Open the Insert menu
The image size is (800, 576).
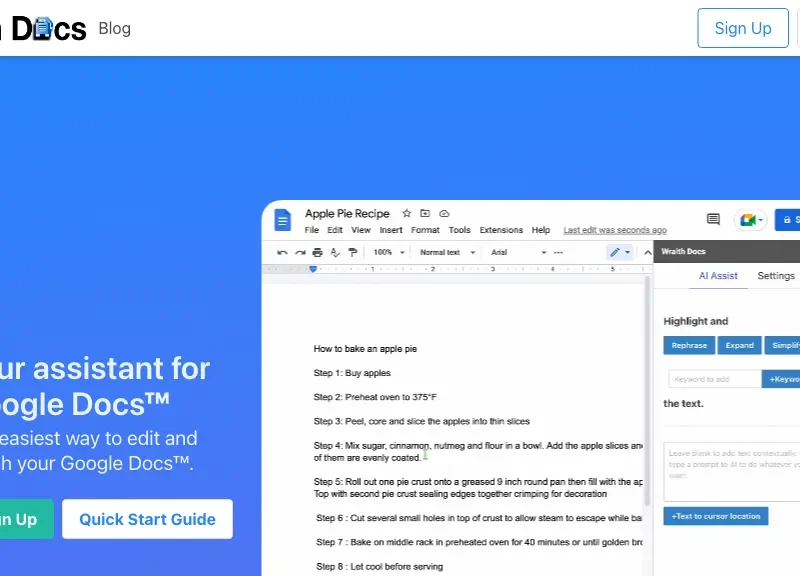point(391,230)
